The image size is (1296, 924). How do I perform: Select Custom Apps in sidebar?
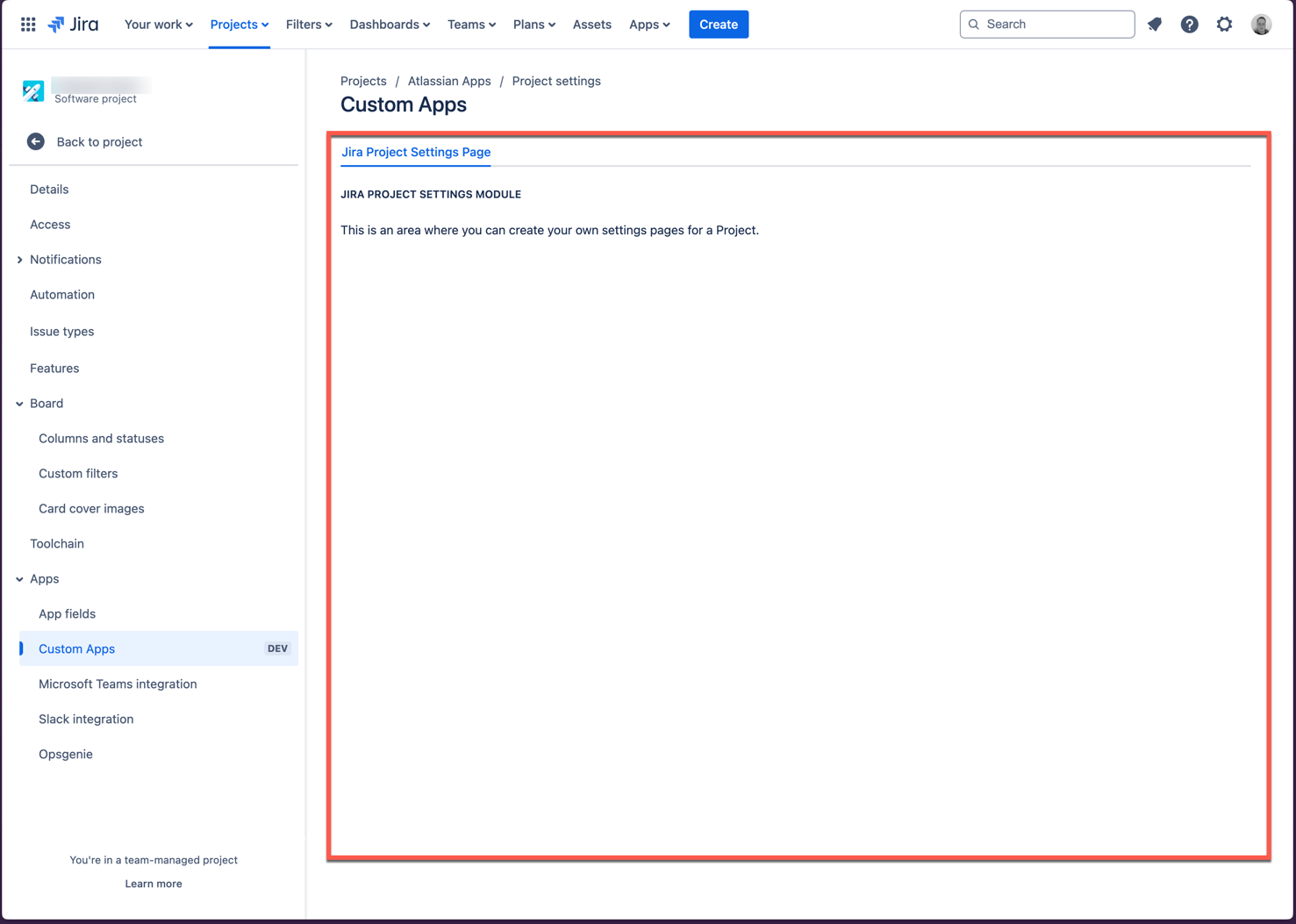(x=159, y=648)
